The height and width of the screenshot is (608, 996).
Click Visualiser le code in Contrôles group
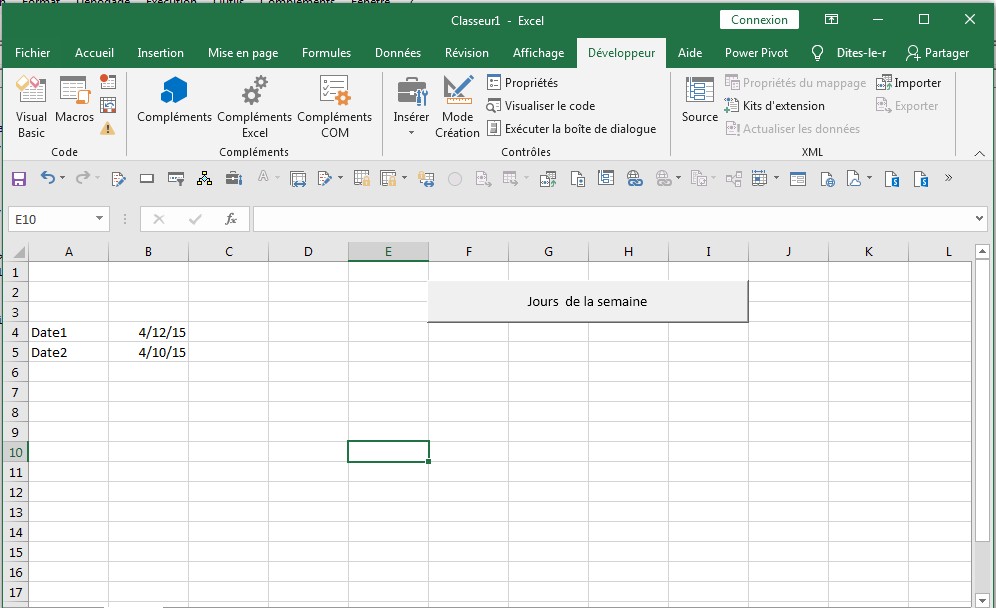pyautogui.click(x=541, y=105)
